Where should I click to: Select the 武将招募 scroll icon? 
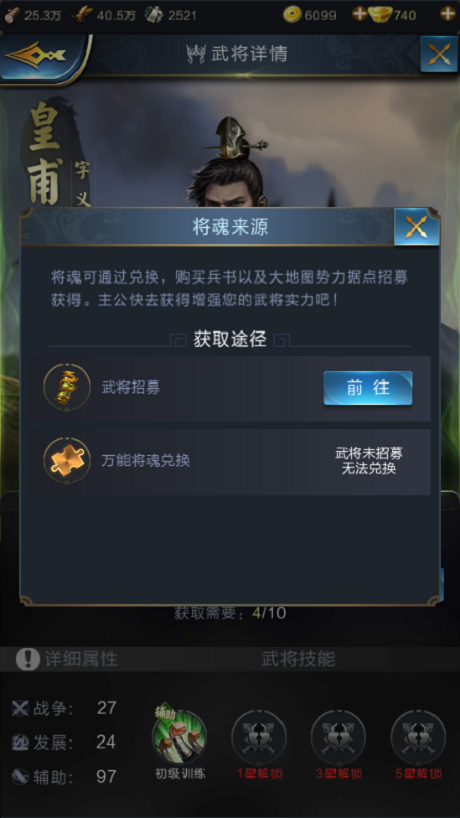[67, 388]
